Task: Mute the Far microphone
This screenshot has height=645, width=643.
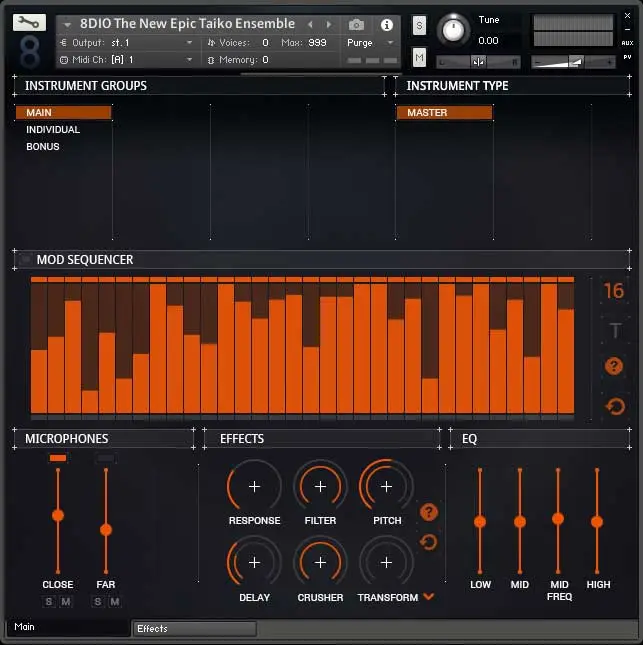Action: (x=115, y=601)
